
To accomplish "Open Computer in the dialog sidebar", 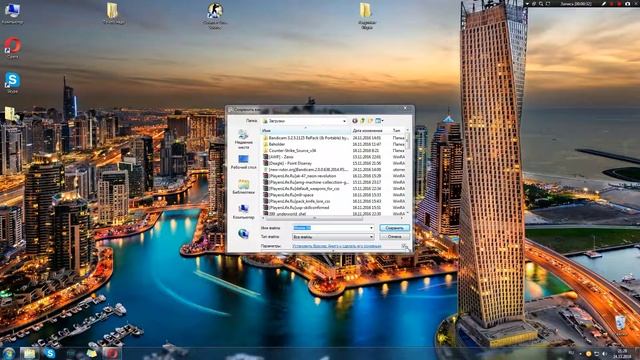I will 243,212.
